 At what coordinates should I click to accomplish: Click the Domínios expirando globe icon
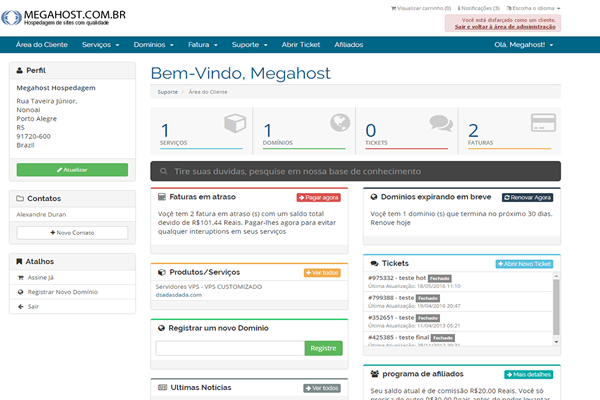click(x=374, y=197)
